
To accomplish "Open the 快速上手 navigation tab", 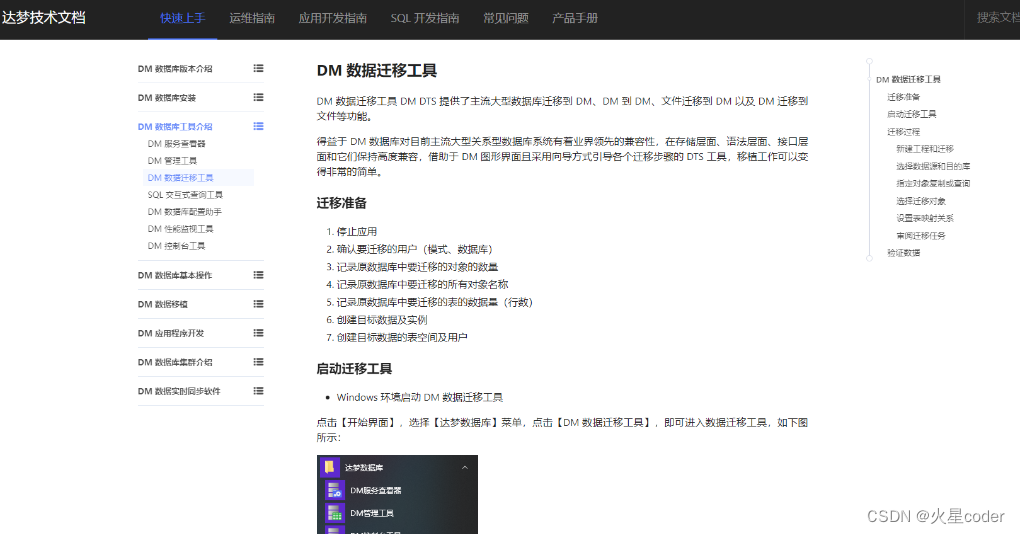I will (183, 18).
